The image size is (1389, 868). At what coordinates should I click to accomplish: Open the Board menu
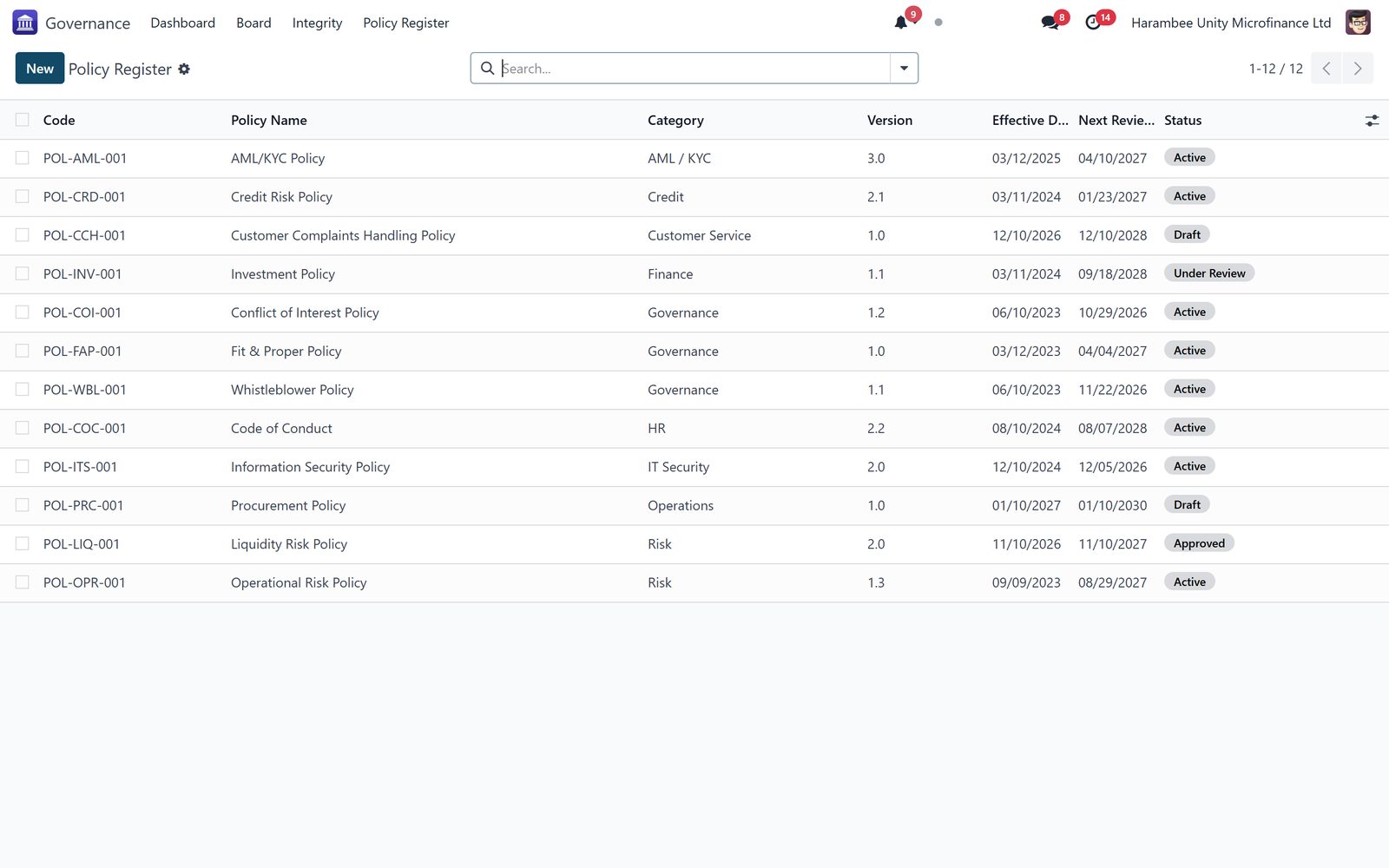point(253,23)
